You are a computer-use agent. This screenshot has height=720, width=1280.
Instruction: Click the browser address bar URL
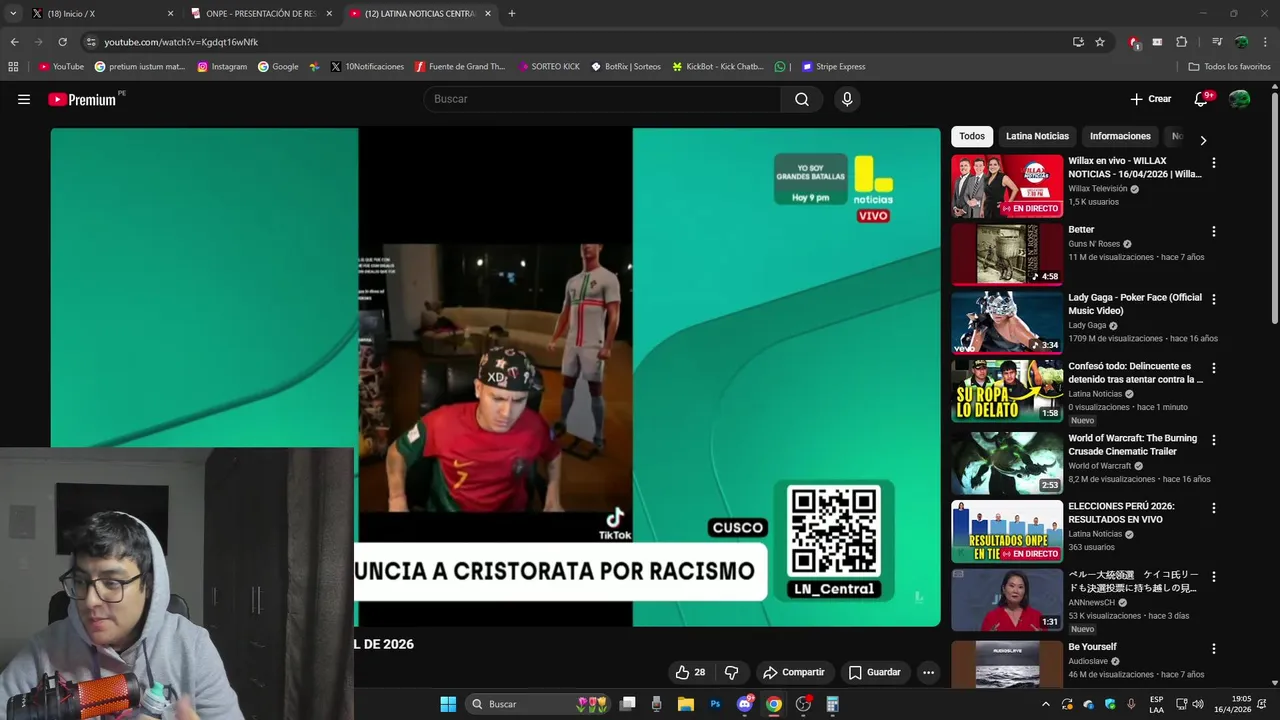tap(181, 42)
